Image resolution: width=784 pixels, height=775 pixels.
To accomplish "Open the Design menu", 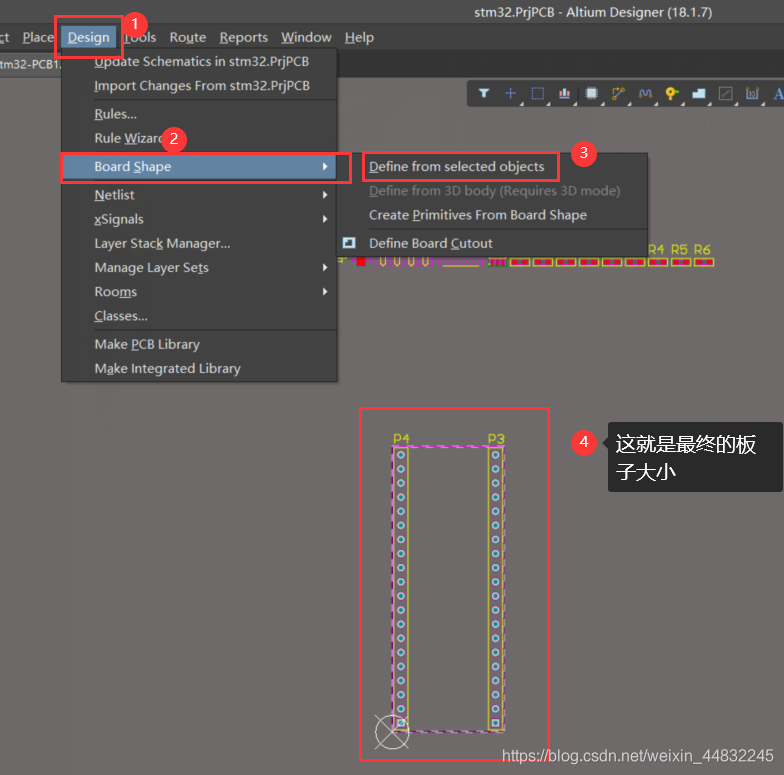I will [x=88, y=38].
